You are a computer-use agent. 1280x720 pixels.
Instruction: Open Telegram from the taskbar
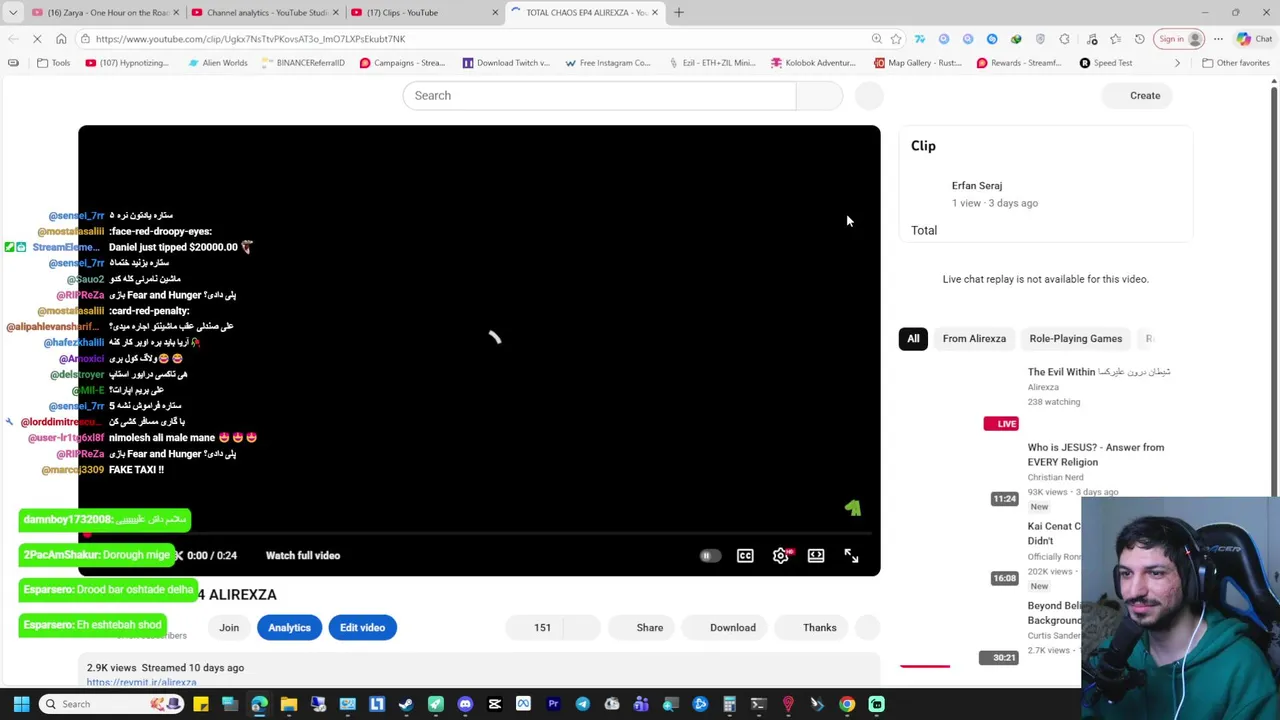click(x=582, y=704)
